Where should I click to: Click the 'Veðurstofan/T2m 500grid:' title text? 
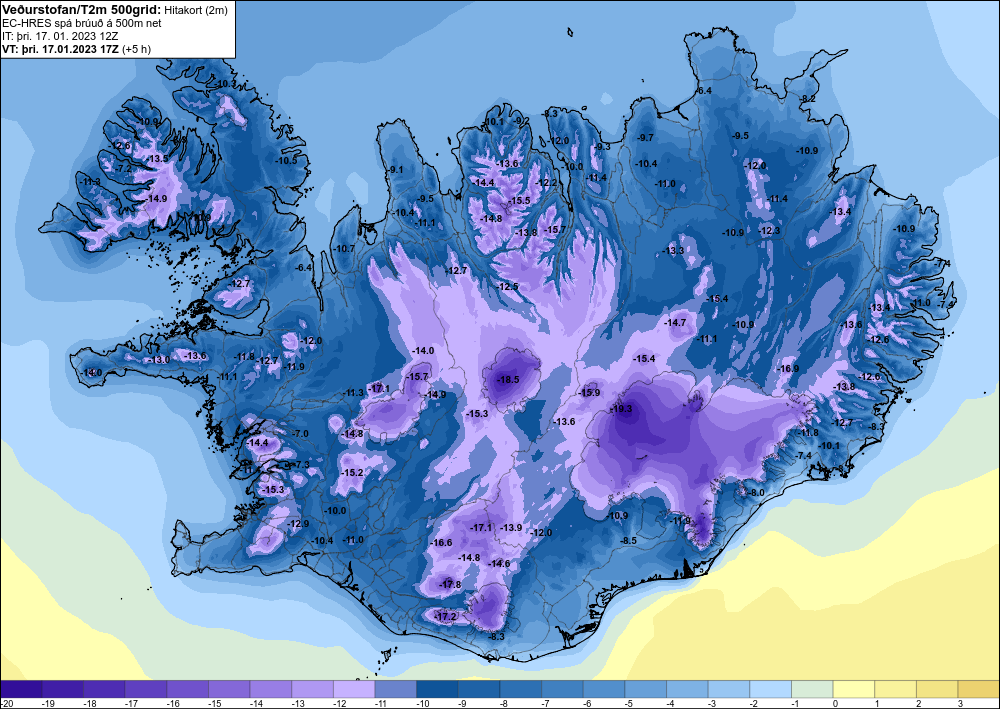[x=80, y=9]
